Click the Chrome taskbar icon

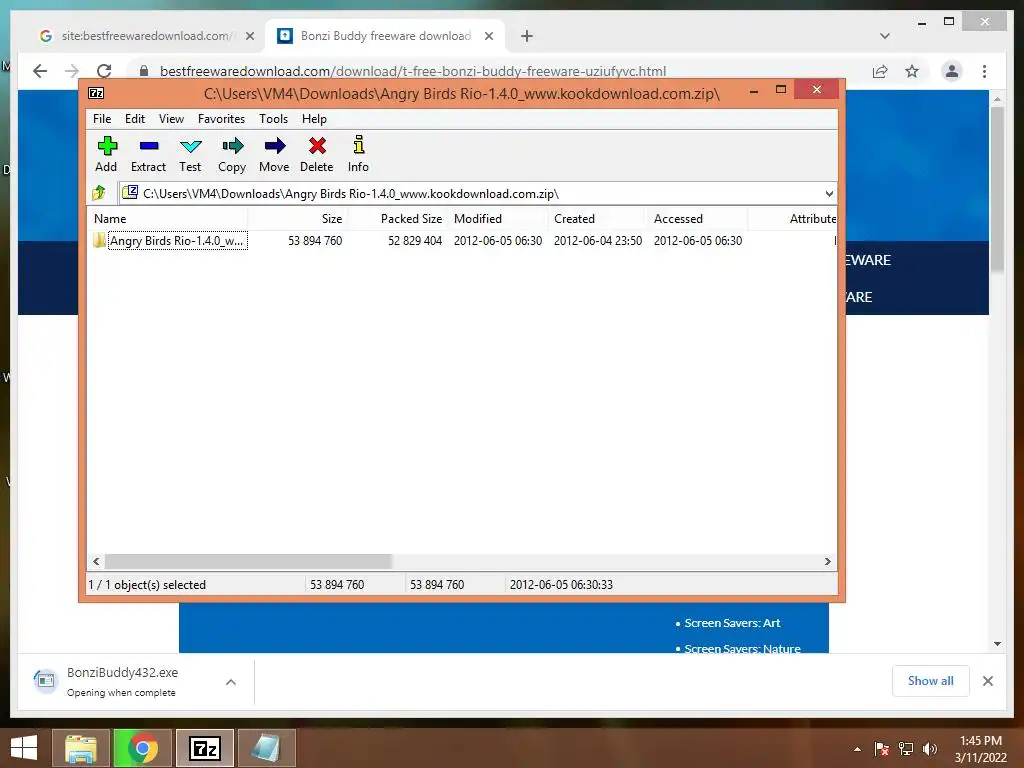142,748
